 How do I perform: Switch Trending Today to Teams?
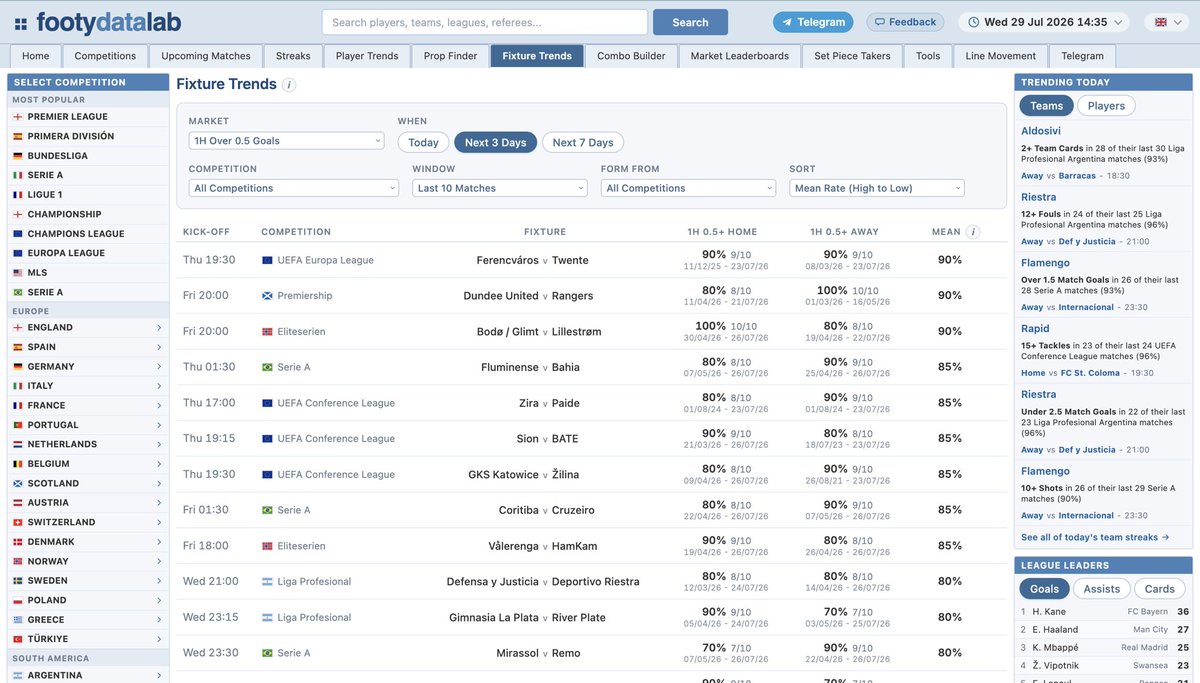tap(1047, 106)
